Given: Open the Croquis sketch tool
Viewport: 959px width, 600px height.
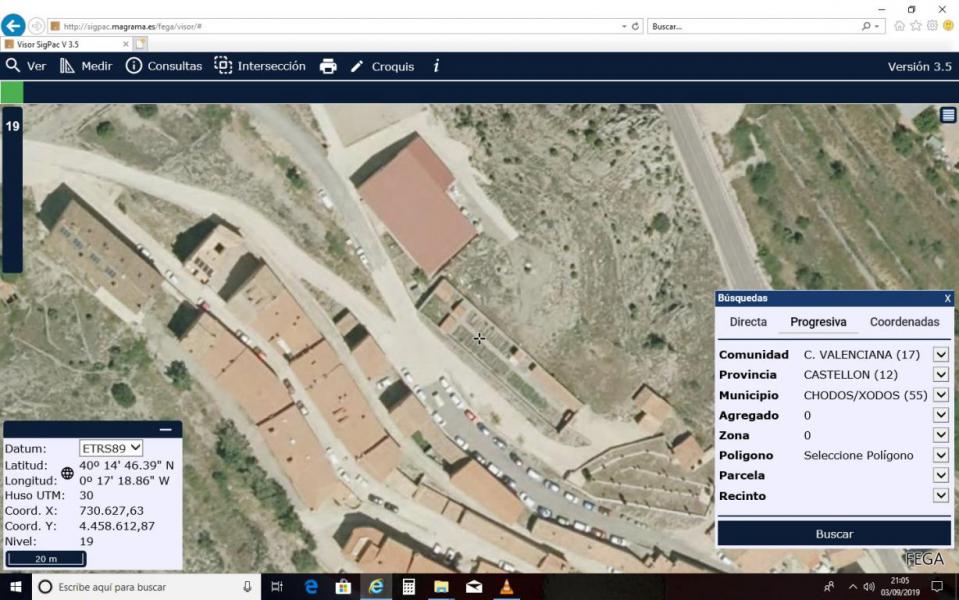Looking at the screenshot, I should pos(382,66).
